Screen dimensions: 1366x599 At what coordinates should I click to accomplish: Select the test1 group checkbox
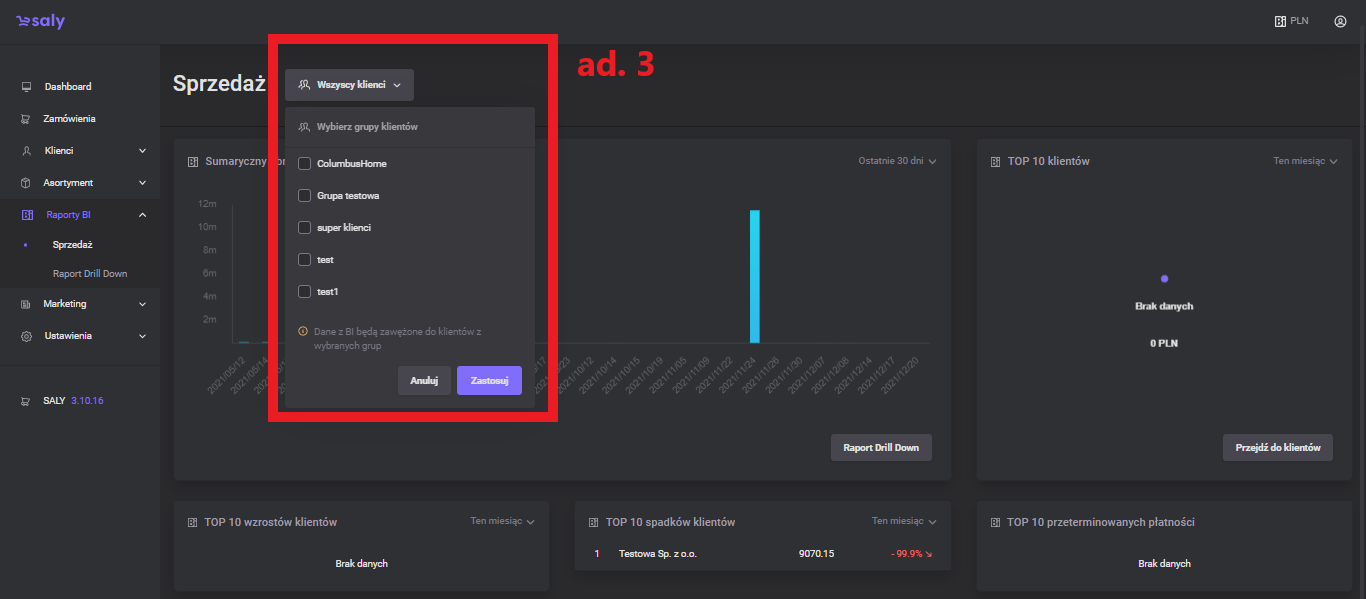[305, 292]
